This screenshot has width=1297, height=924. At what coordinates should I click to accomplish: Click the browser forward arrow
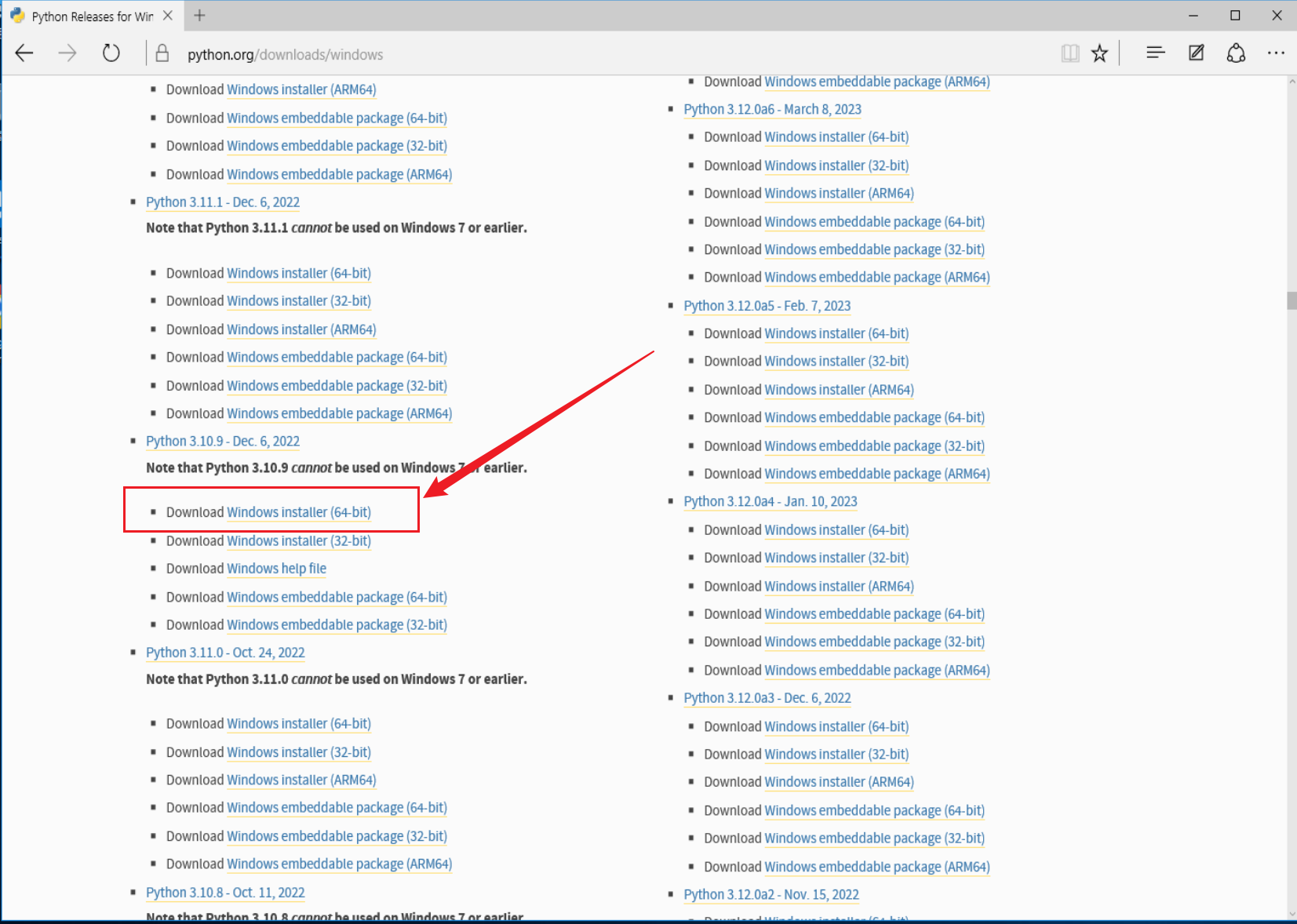point(67,53)
